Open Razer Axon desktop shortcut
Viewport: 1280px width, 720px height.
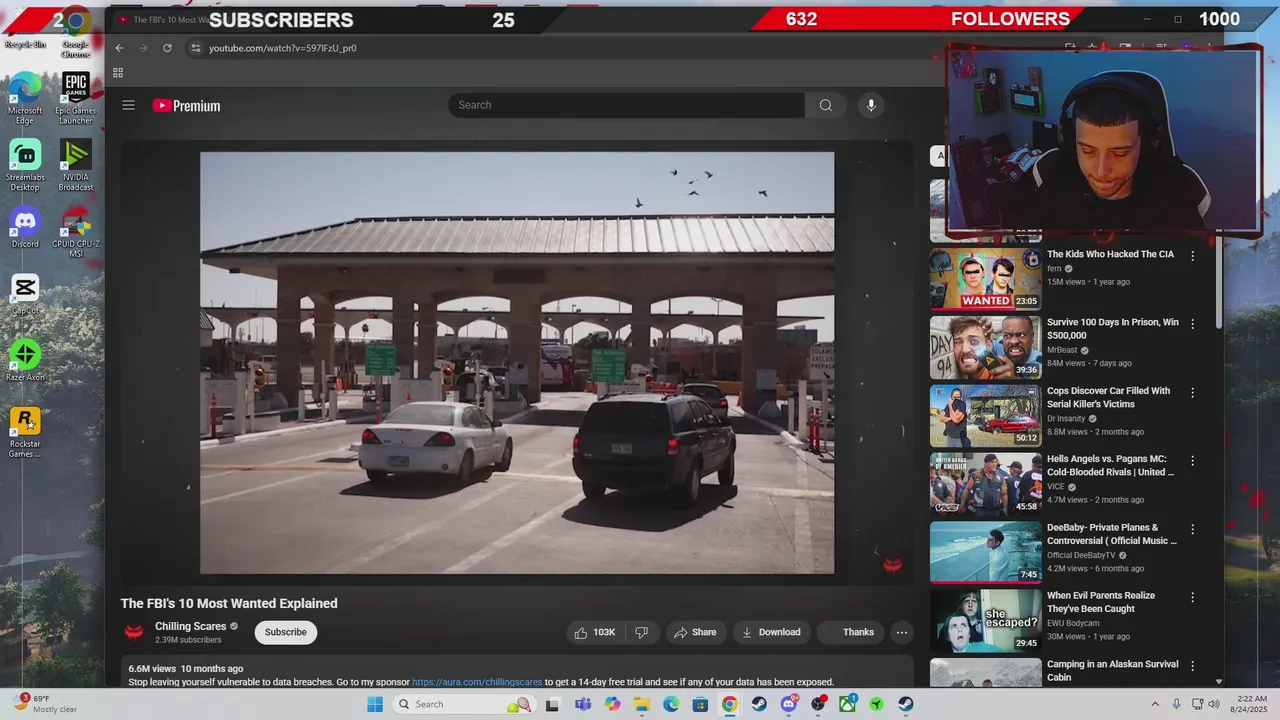pyautogui.click(x=25, y=361)
